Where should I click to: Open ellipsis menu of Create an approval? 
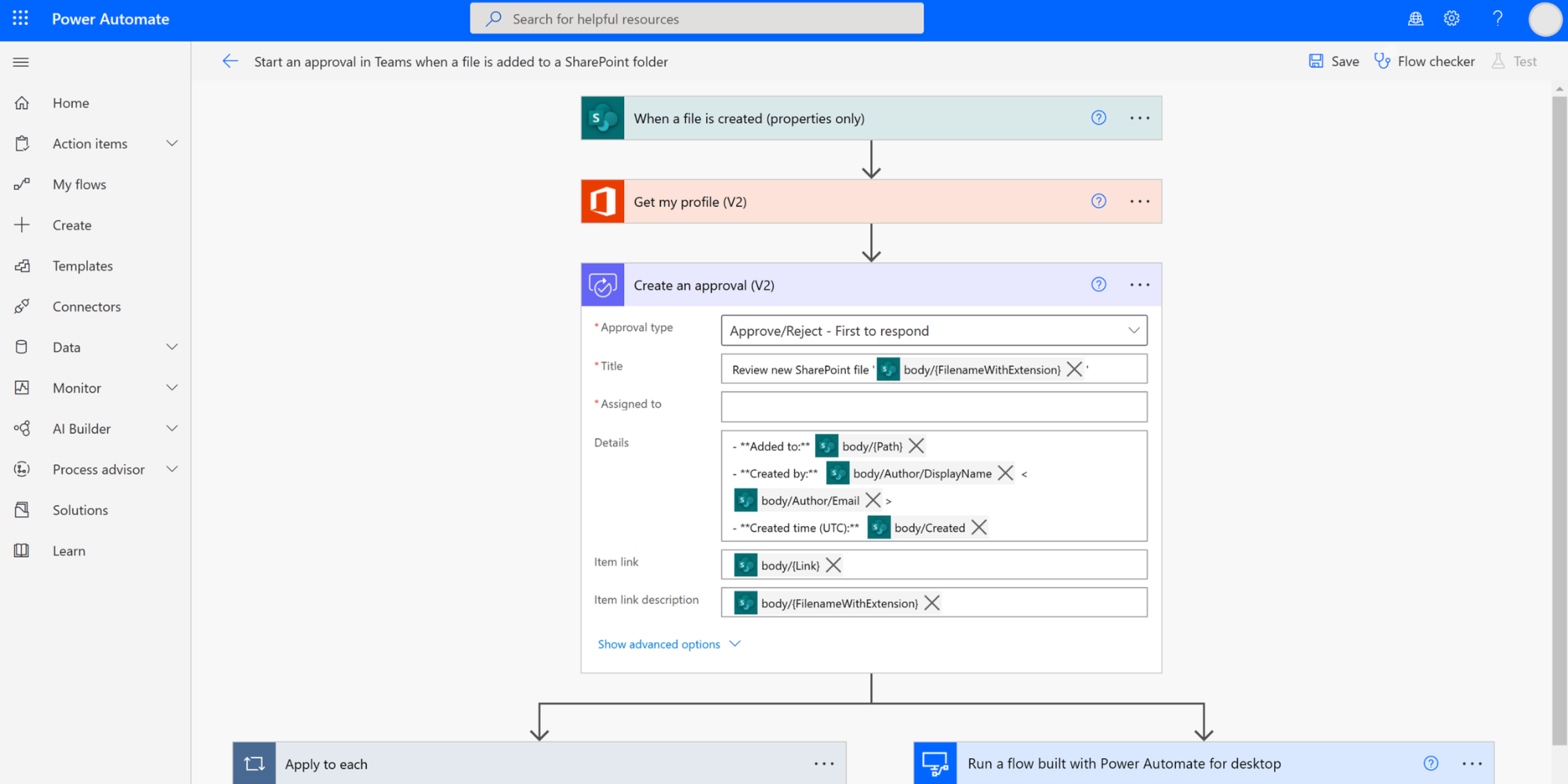click(1139, 285)
